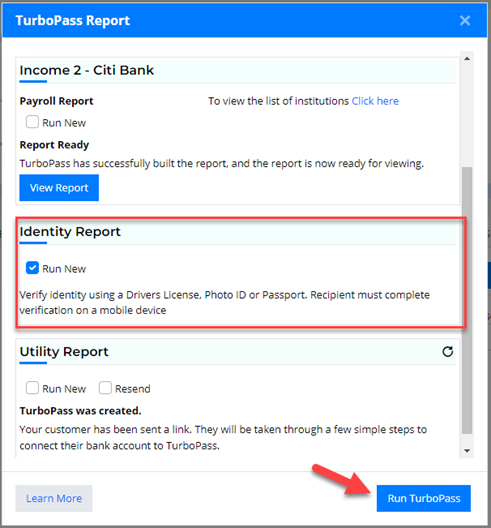491x528 pixels.
Task: Select the Utility Report section header
Action: pyautogui.click(x=64, y=352)
